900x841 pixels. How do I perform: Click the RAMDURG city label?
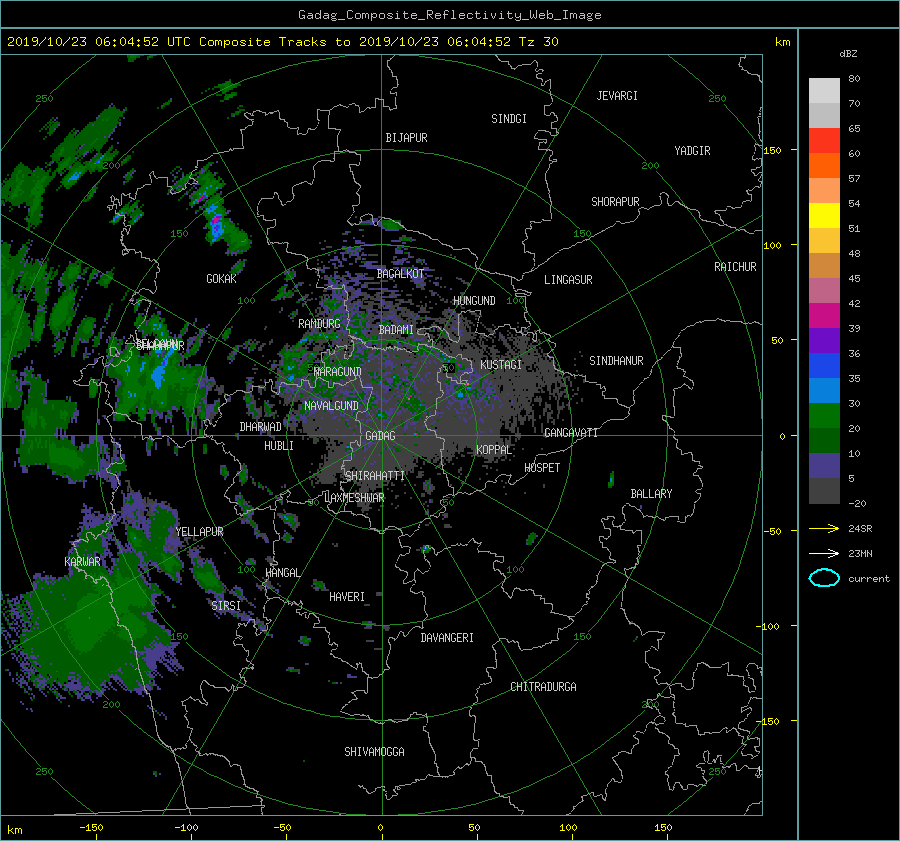click(319, 324)
